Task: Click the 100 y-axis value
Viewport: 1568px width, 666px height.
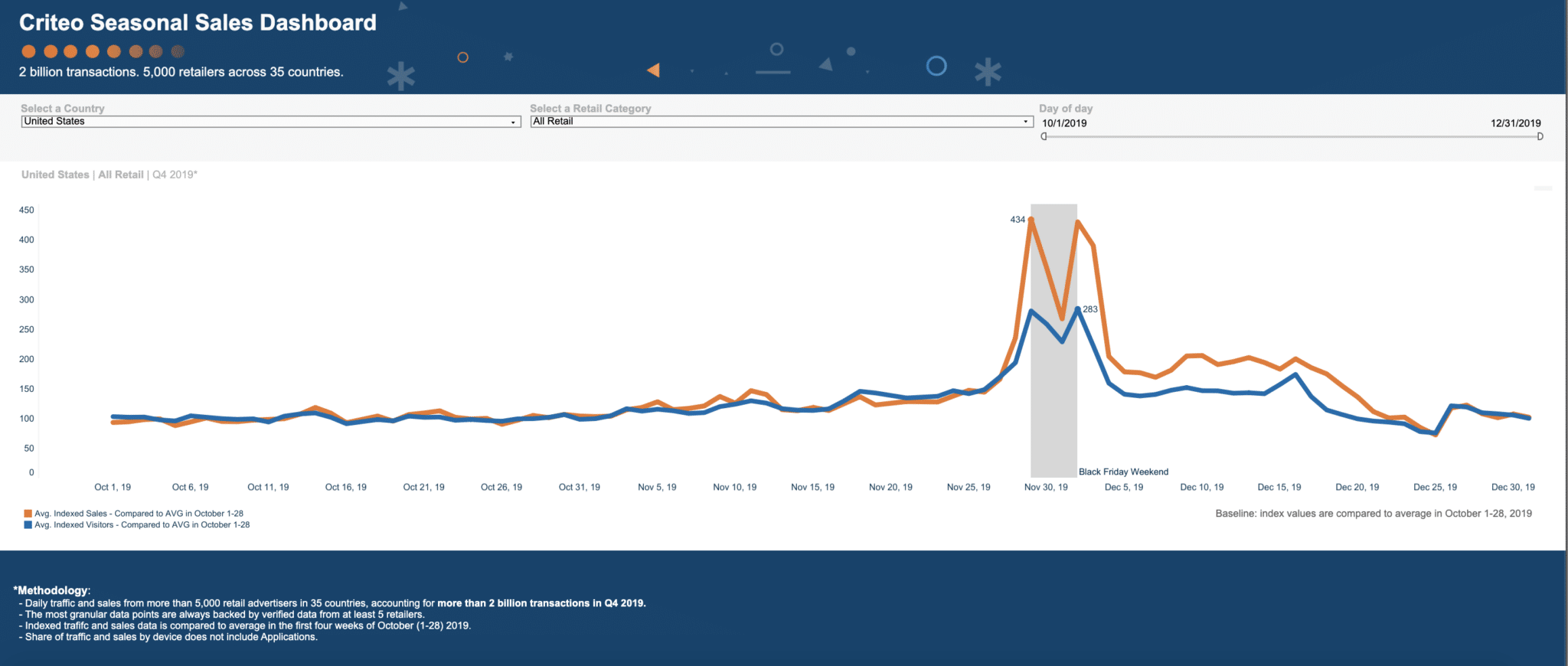Action: coord(27,419)
